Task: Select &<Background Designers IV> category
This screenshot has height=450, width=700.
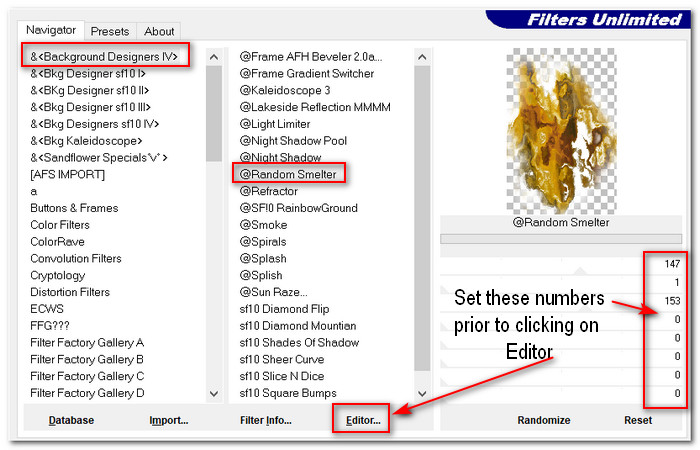Action: (x=104, y=57)
